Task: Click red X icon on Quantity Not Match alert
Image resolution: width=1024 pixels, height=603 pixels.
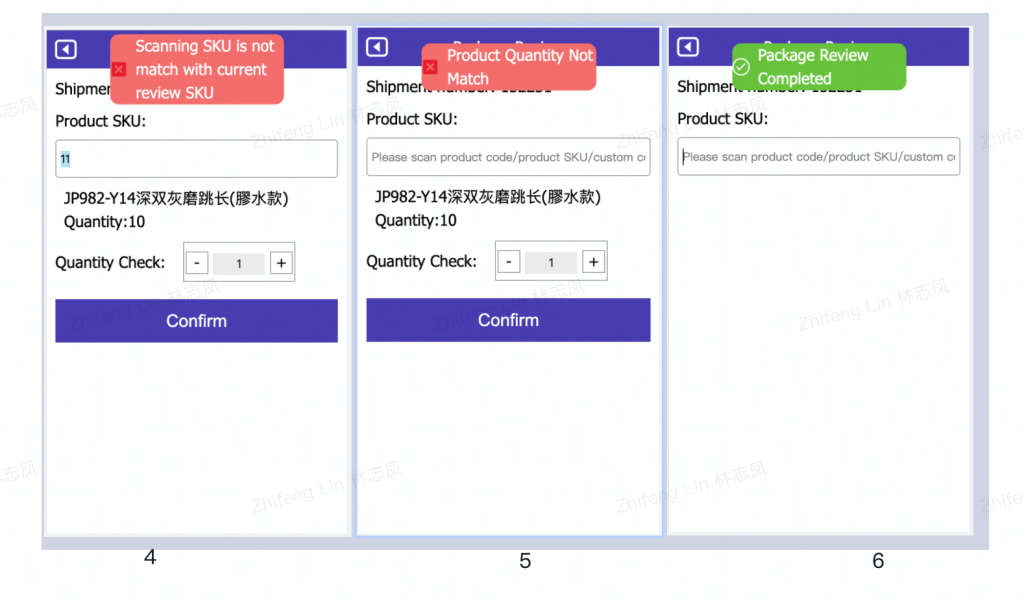Action: tap(430, 67)
